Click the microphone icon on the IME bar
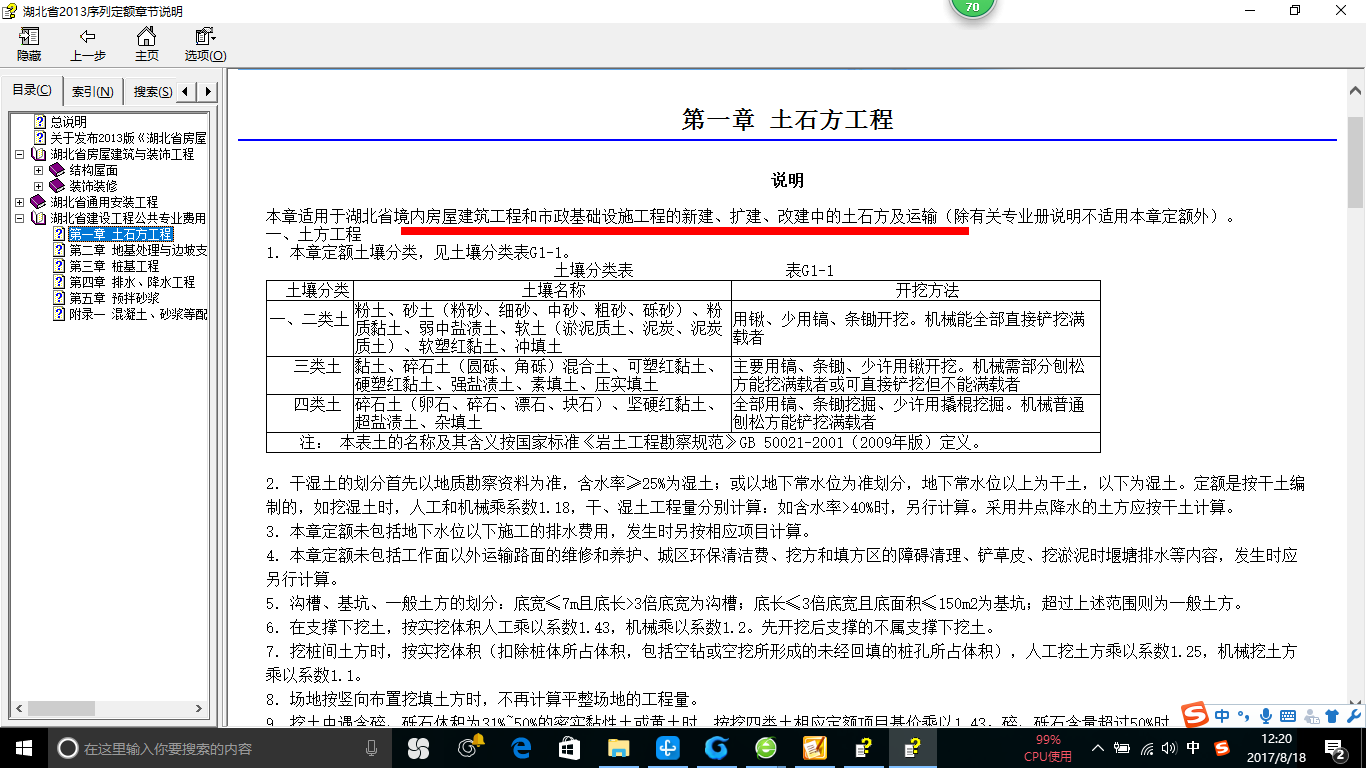1366x768 pixels. click(1265, 716)
